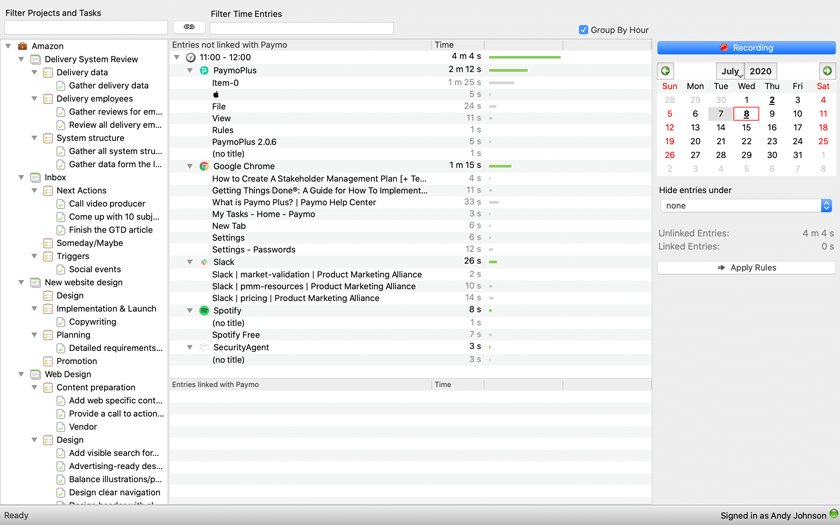Click the PaymoPlus app icon
The height and width of the screenshot is (525, 840).
tap(204, 70)
